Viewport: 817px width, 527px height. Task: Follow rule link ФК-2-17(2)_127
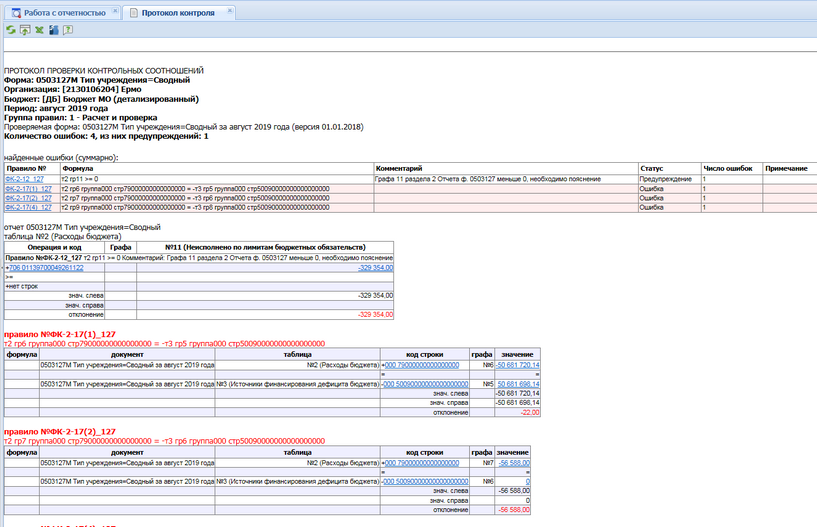[x=28, y=198]
